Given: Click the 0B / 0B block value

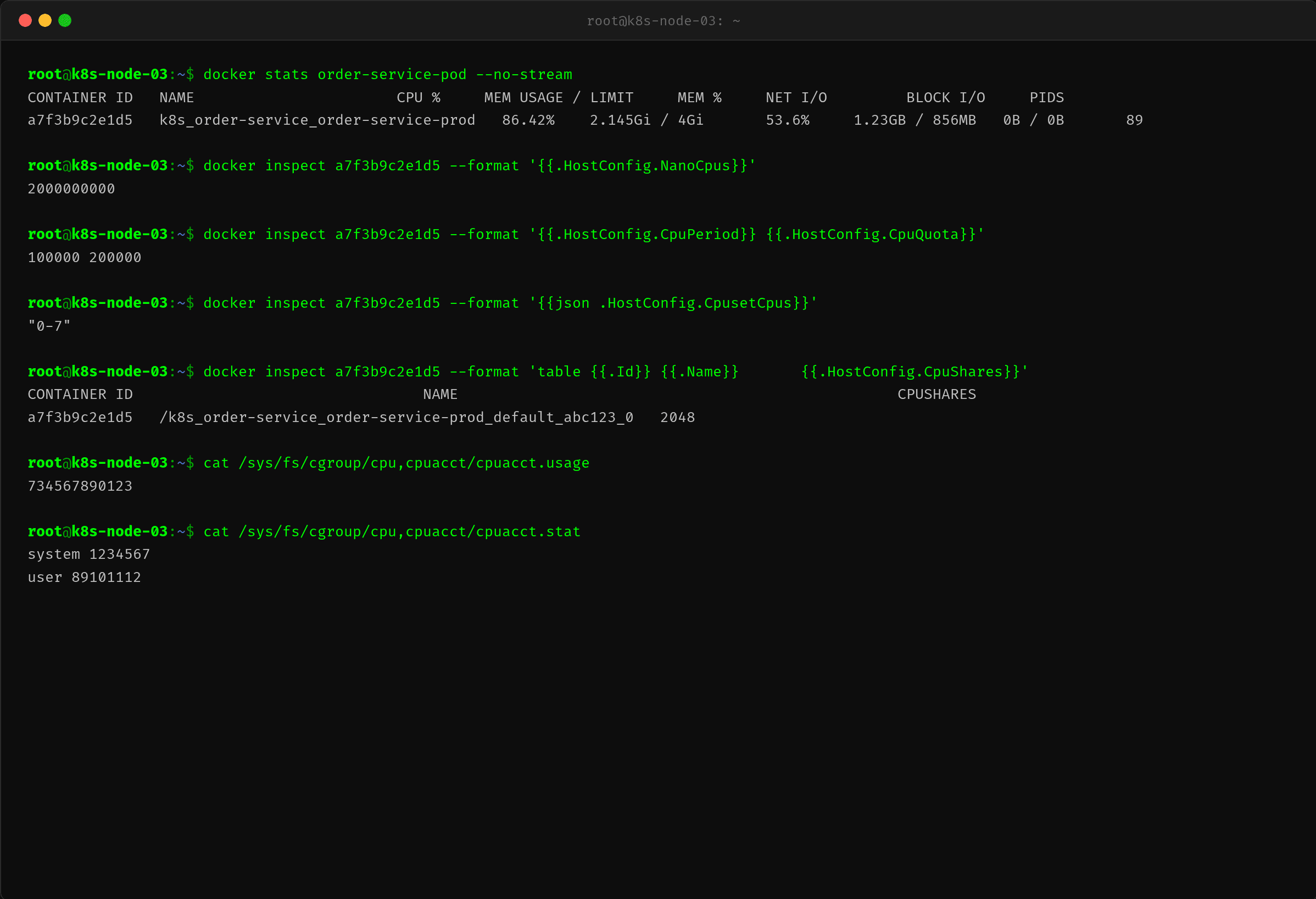Looking at the screenshot, I should (1033, 120).
